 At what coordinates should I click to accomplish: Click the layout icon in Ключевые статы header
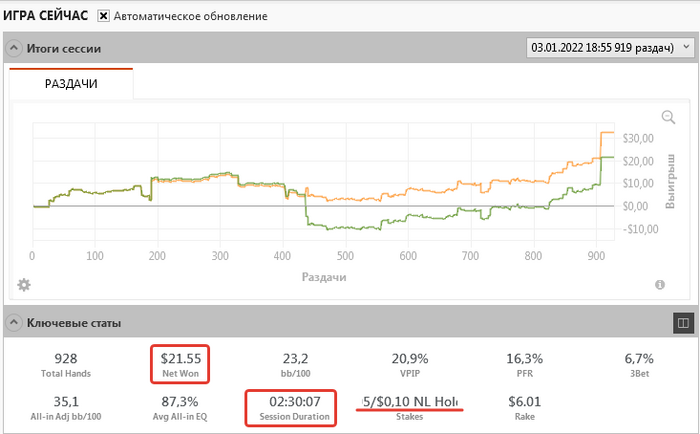pyautogui.click(x=683, y=323)
